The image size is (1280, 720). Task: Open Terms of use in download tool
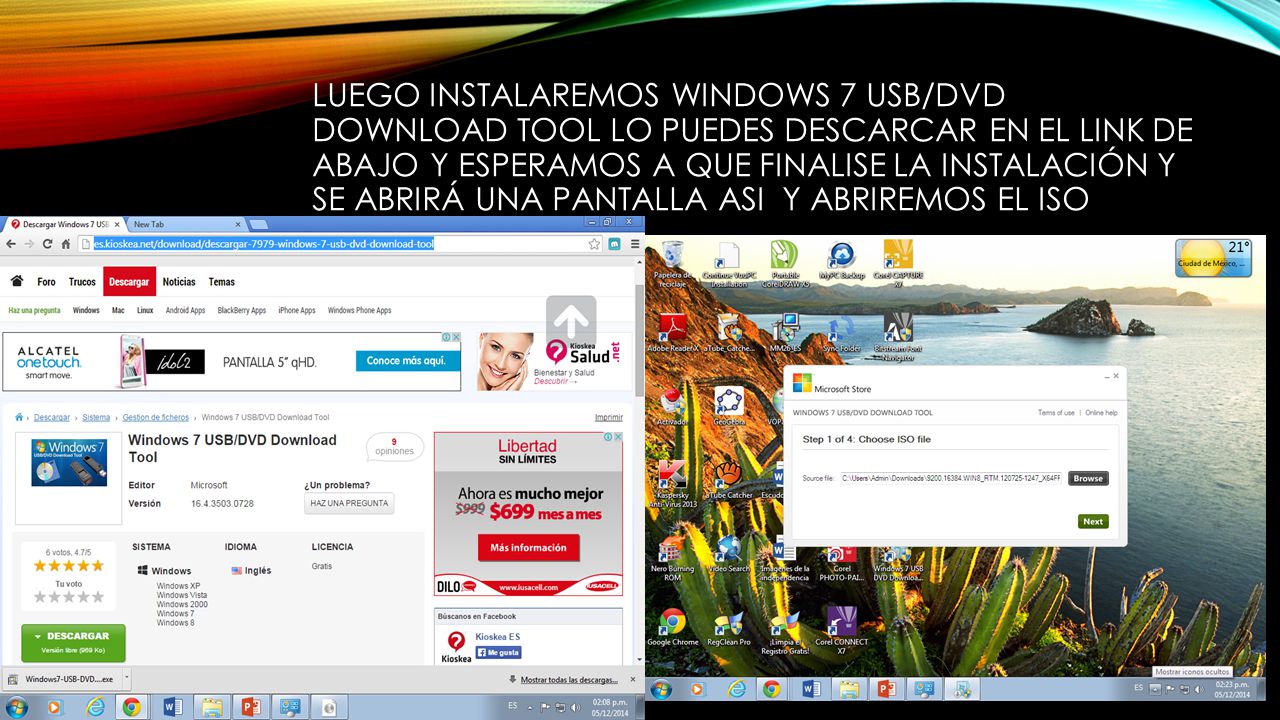pos(1056,413)
